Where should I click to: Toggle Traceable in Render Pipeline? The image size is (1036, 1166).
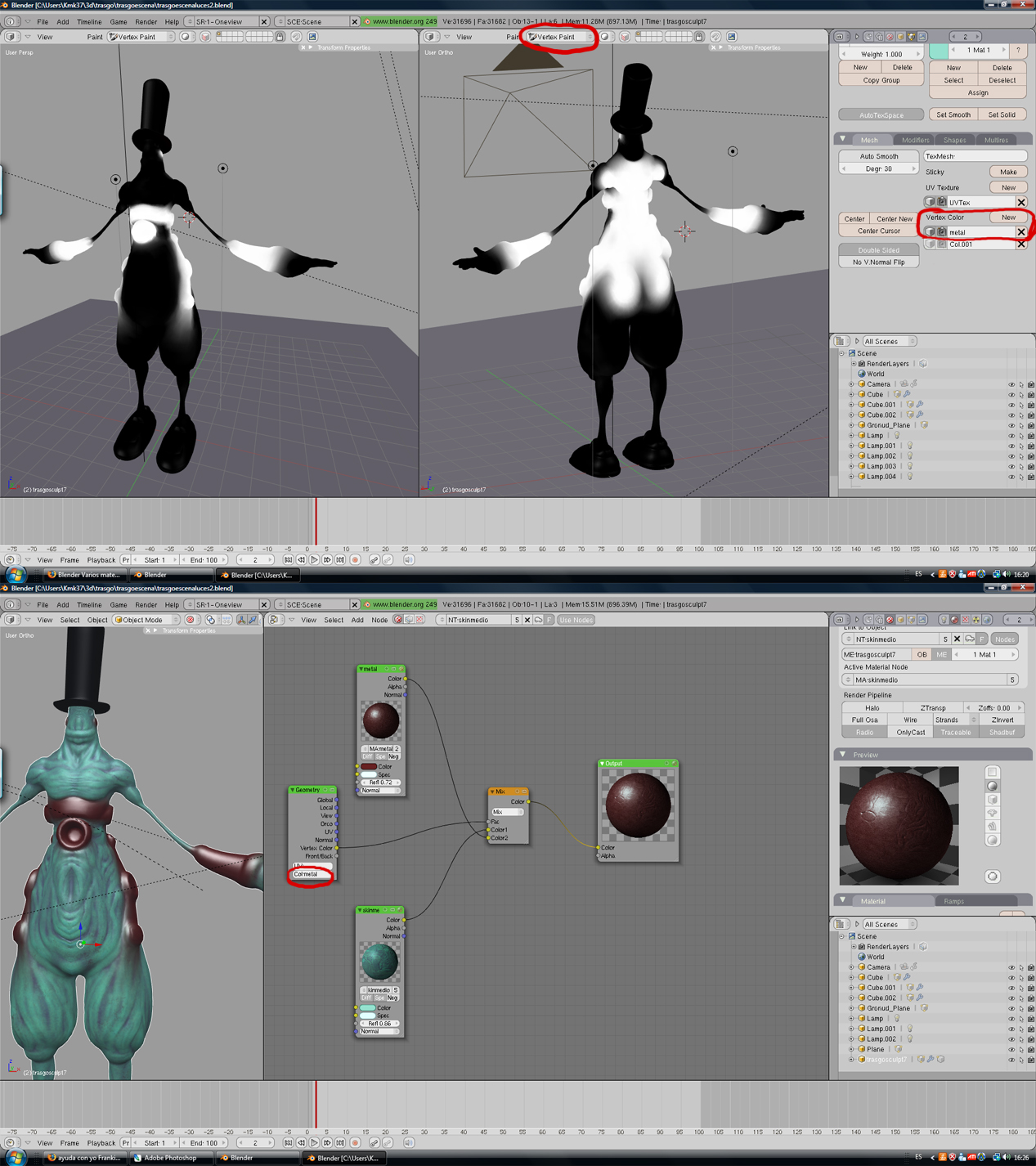(x=955, y=733)
